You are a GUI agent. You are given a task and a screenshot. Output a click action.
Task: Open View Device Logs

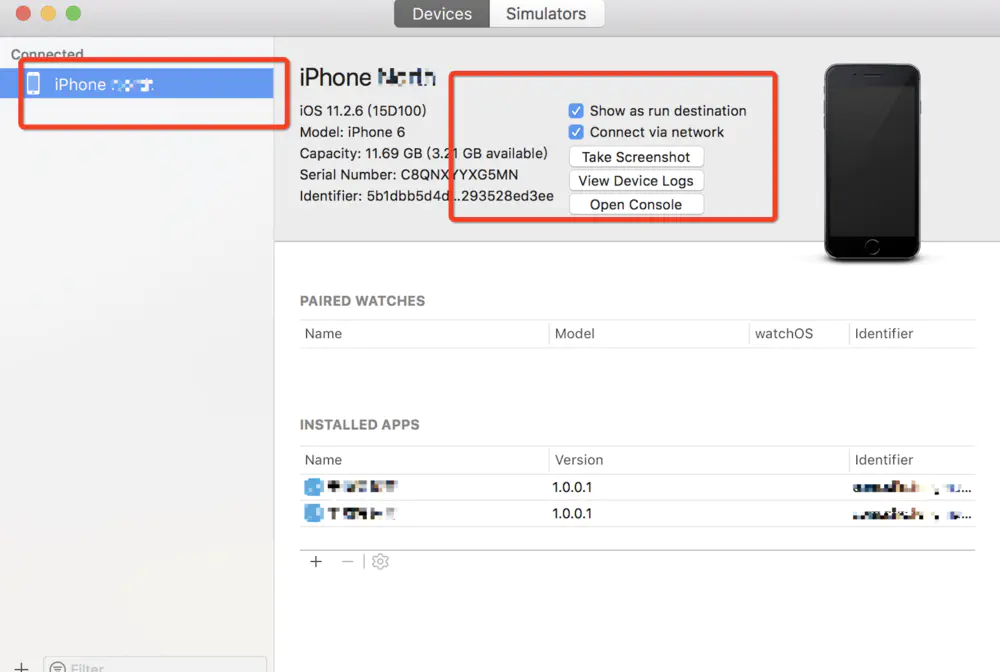click(636, 180)
